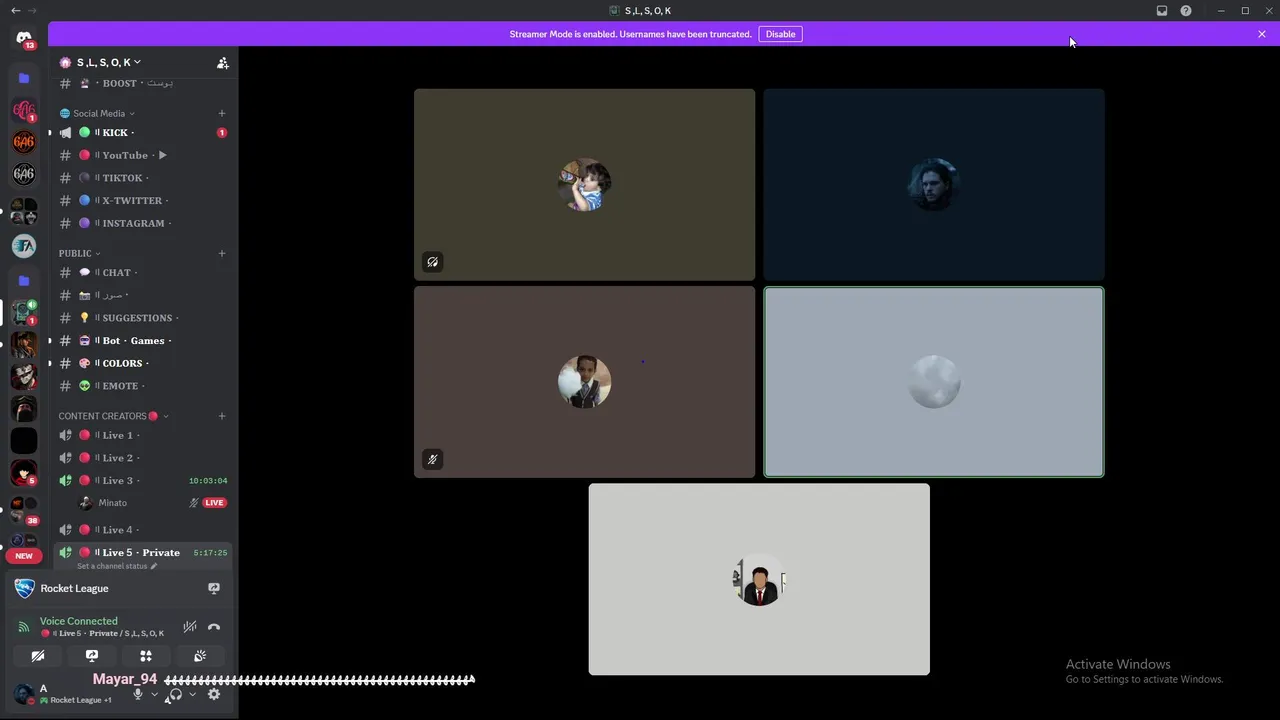The image size is (1280, 720).
Task: Disable Streamer Mode from the banner
Action: point(780,34)
